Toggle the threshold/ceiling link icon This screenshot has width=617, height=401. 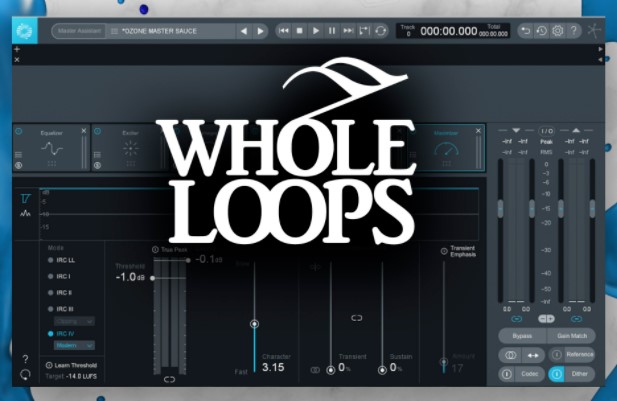click(169, 379)
